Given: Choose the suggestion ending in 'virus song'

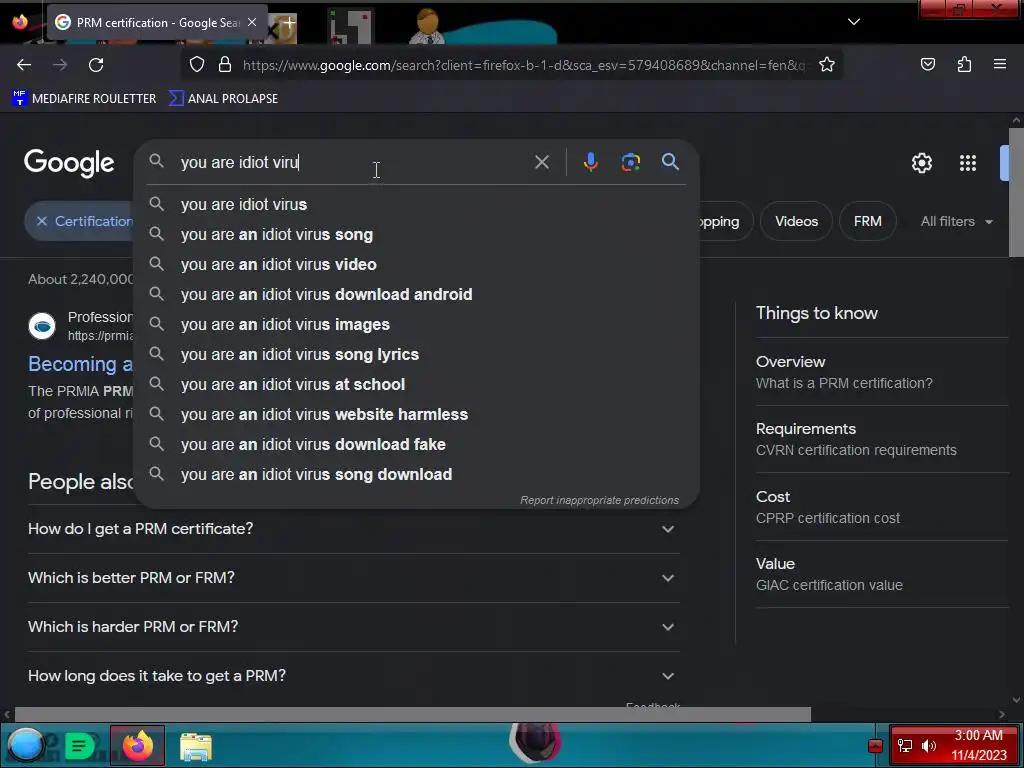Looking at the screenshot, I should click(x=417, y=234).
